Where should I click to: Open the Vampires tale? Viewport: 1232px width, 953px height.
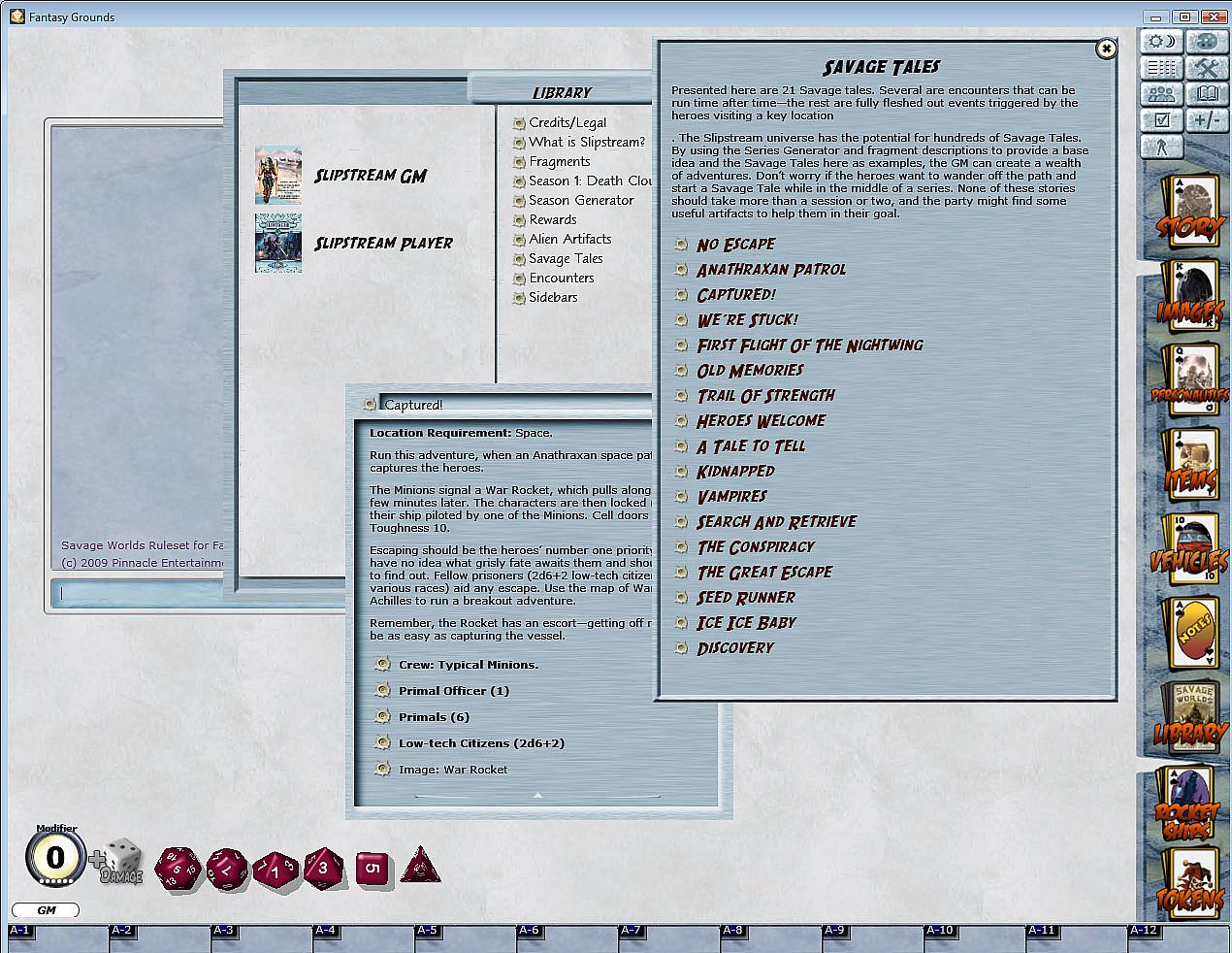point(731,496)
